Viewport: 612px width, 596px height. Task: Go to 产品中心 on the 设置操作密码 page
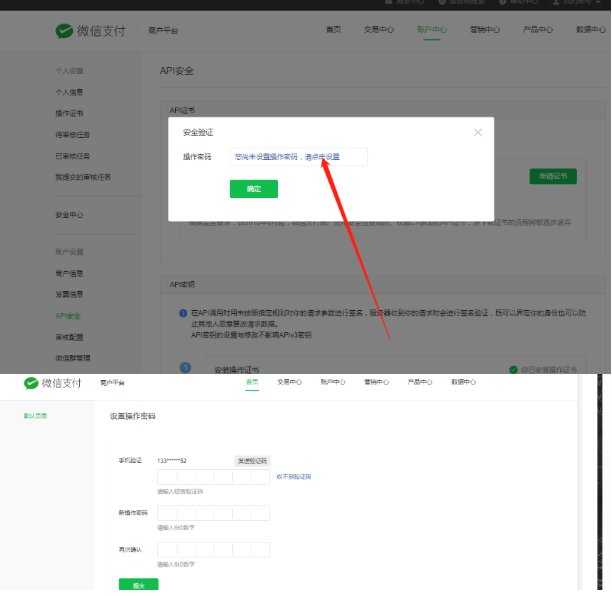[x=420, y=382]
